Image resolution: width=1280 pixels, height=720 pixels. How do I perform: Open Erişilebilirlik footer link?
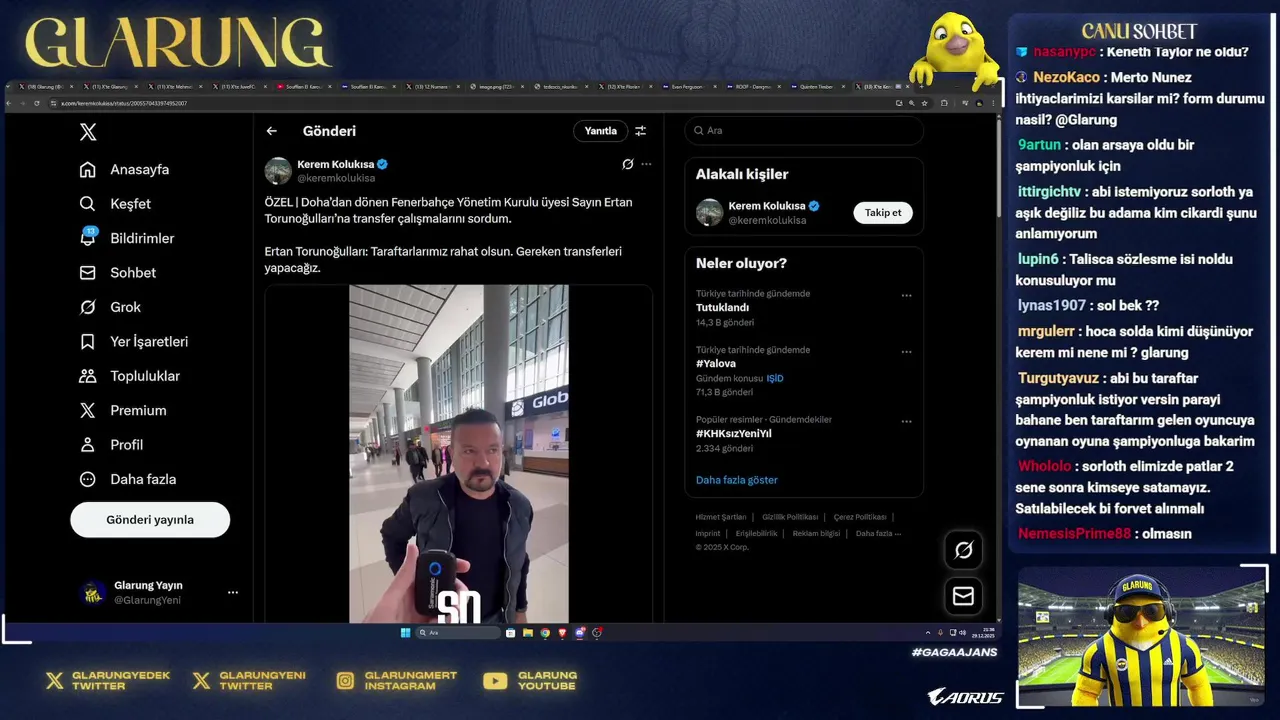pos(756,533)
